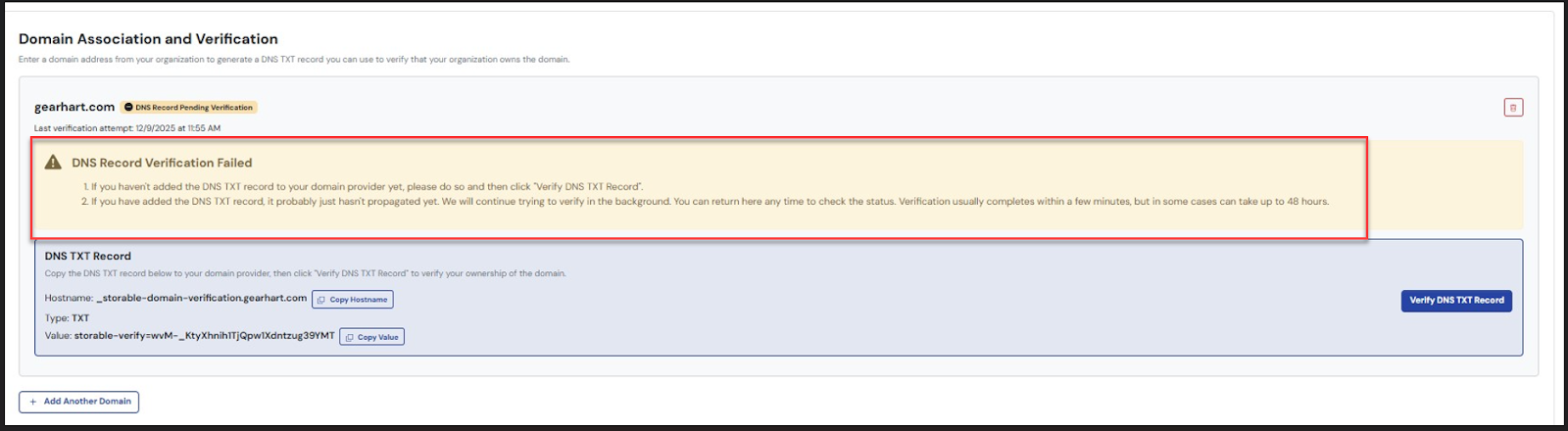Click the warning triangle icon in the alert
Viewport: 1568px width, 431px height.
click(53, 163)
